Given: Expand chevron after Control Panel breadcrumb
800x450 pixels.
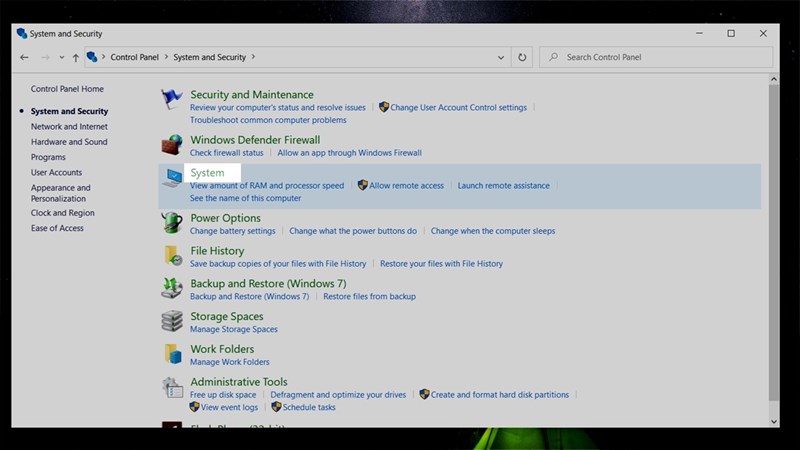Looking at the screenshot, I should (x=166, y=57).
